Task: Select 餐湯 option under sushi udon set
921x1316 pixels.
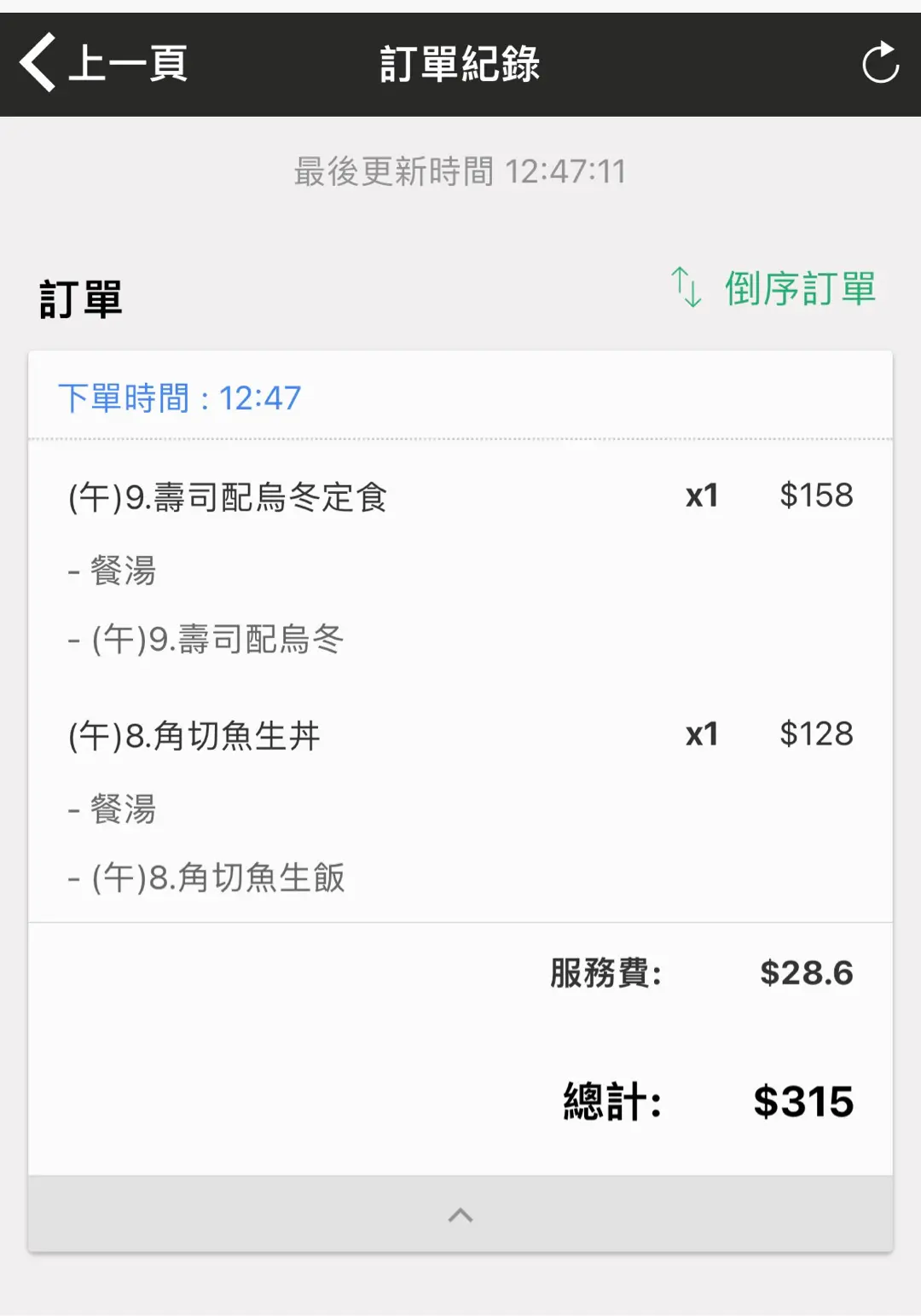Action: pyautogui.click(x=123, y=571)
